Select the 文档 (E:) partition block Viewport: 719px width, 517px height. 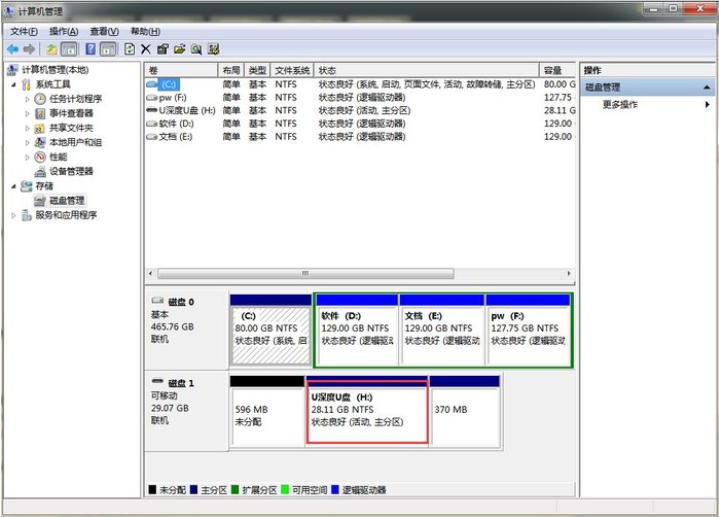pyautogui.click(x=442, y=331)
